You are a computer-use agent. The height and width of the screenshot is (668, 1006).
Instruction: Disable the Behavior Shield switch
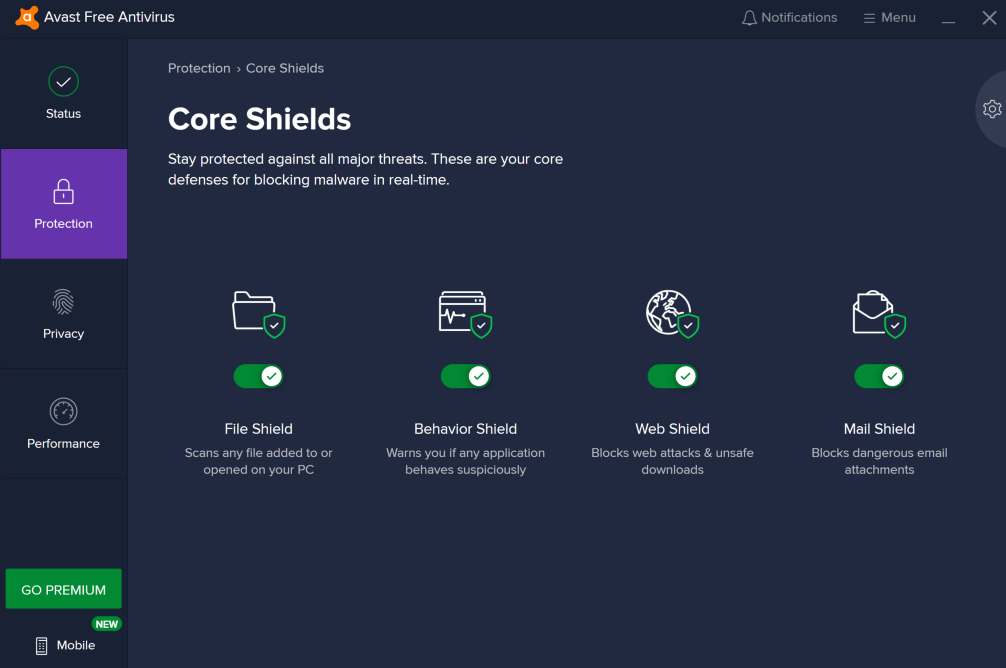coord(465,376)
